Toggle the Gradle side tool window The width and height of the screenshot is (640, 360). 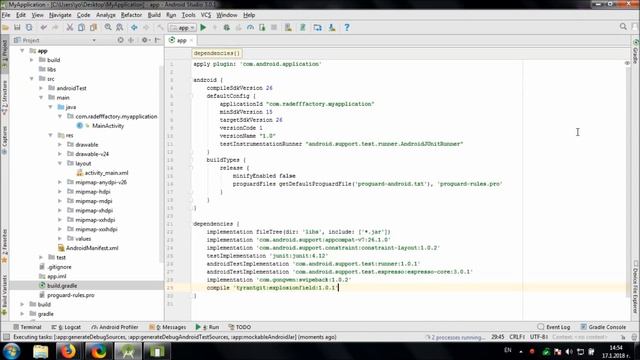pyautogui.click(x=635, y=51)
